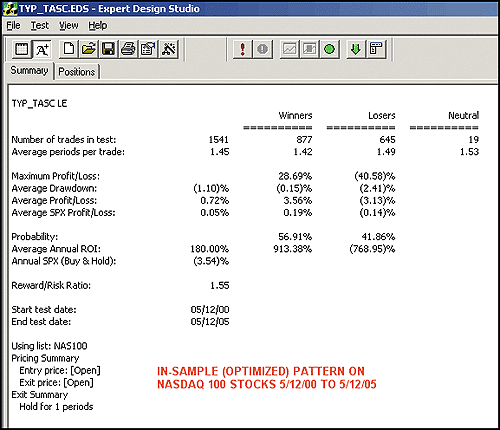Viewport: 500px width, 430px height.
Task: Select the Summary tab
Action: [29, 71]
